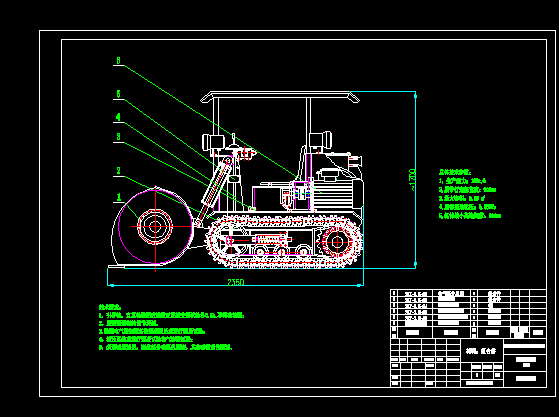Select the part callout number 4
The width and height of the screenshot is (559, 417).
119,117
